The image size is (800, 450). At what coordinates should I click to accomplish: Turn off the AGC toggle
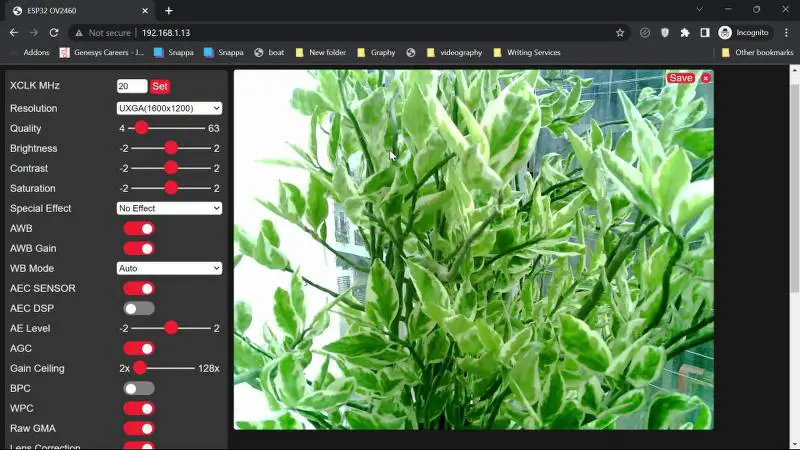tap(139, 348)
